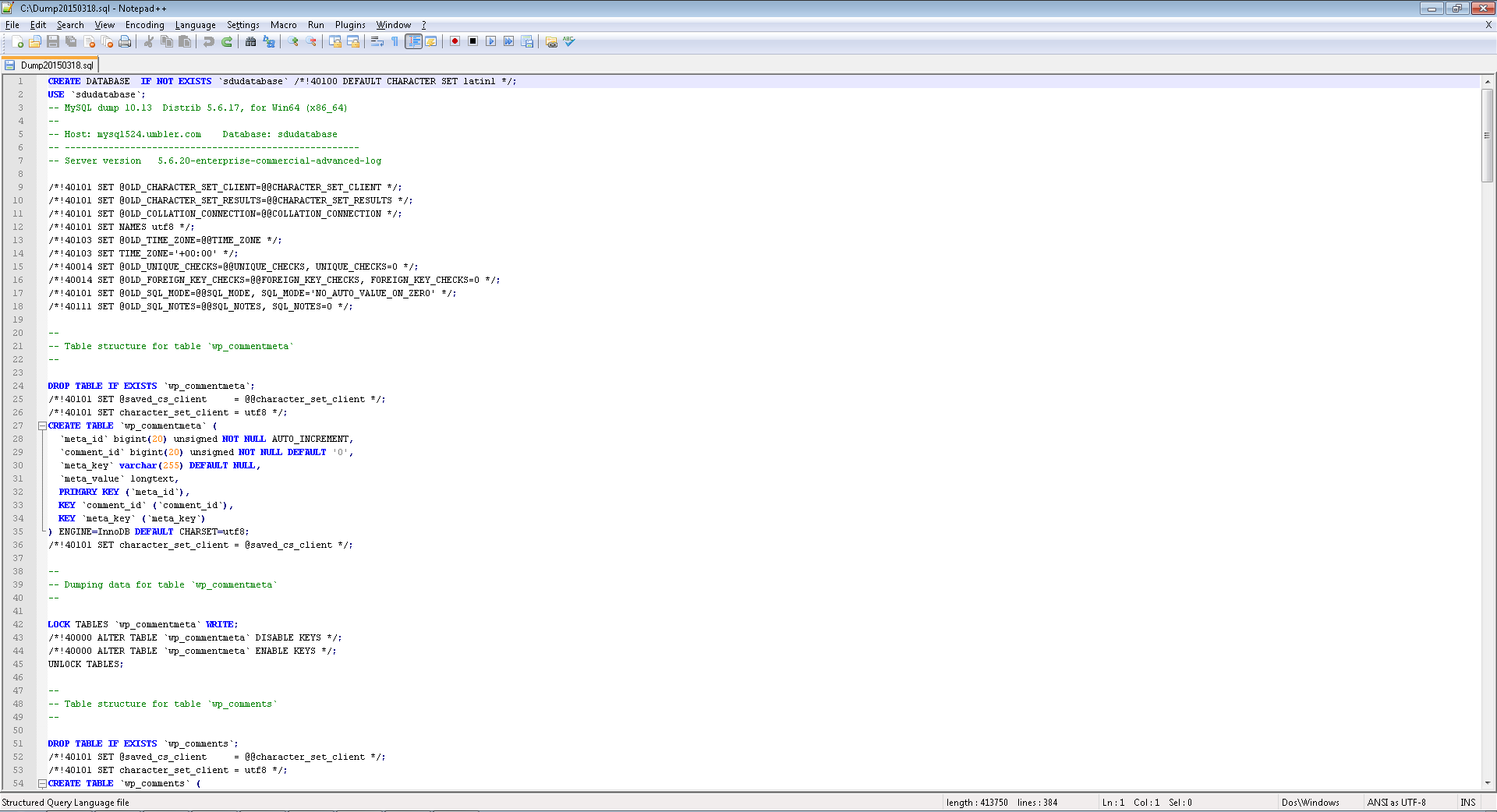Create a new document
The height and width of the screenshot is (812, 1497).
pos(16,41)
